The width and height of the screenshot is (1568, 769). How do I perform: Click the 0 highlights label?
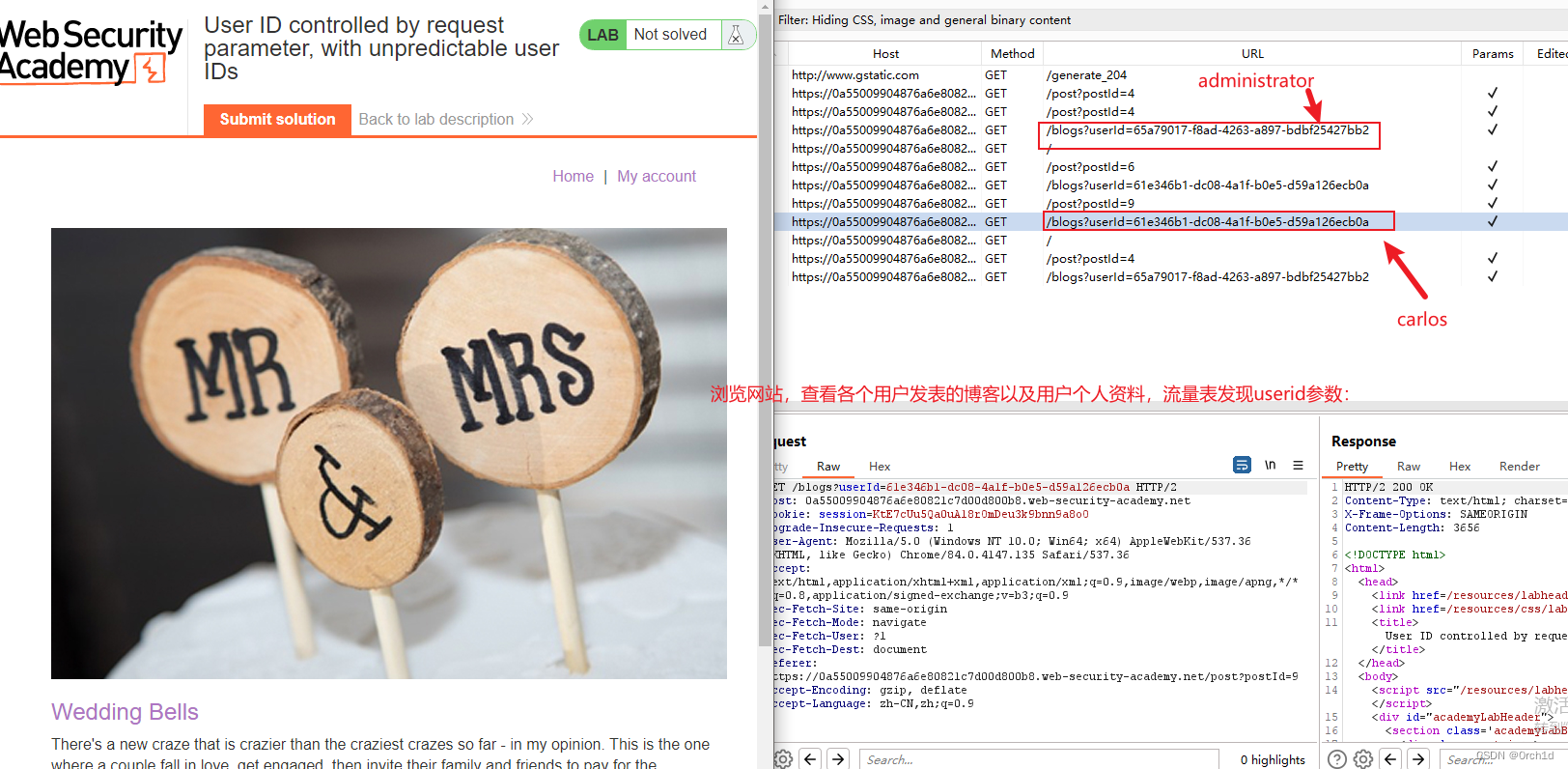(1273, 760)
